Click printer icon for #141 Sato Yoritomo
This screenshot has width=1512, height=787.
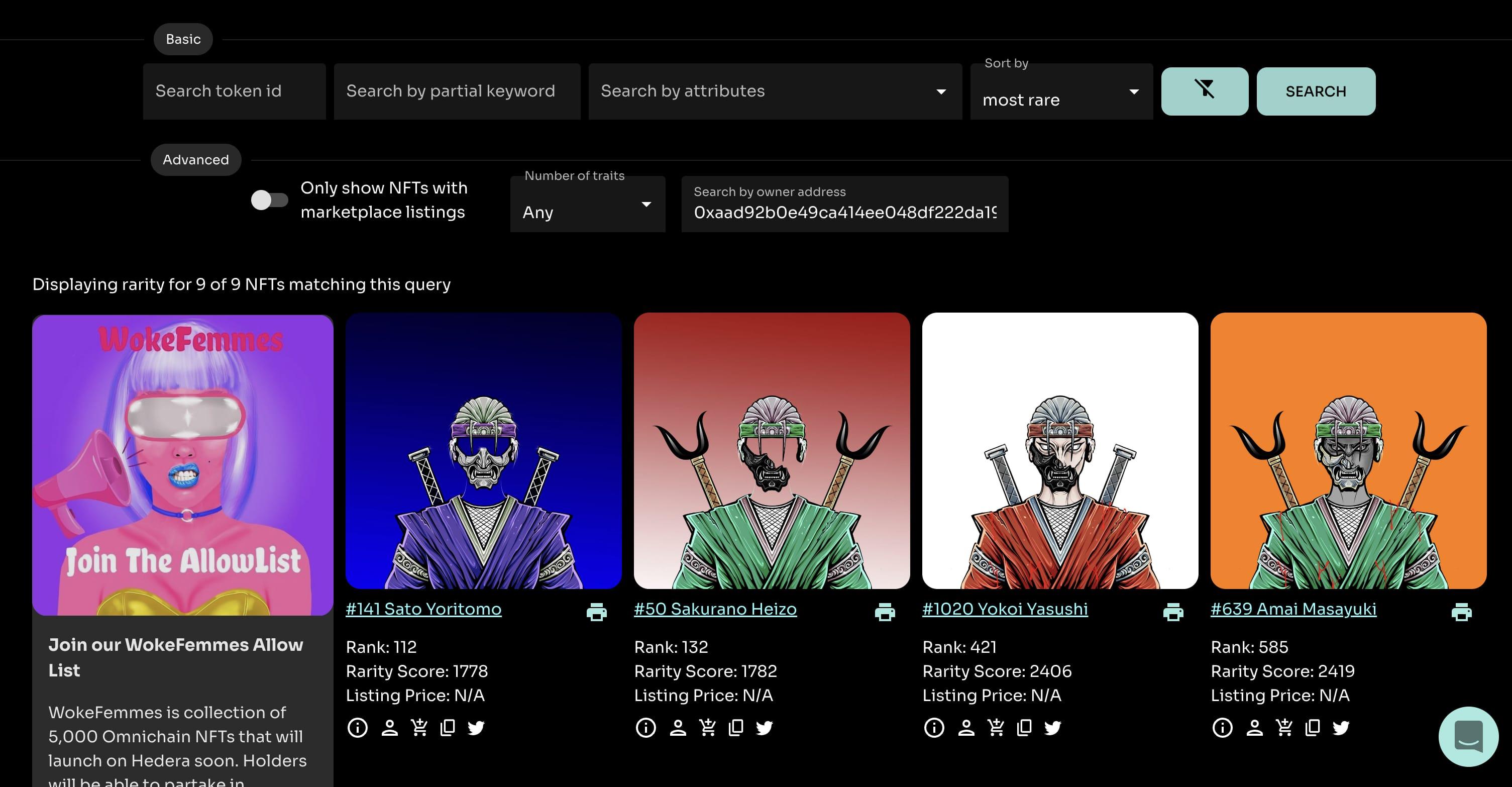pyautogui.click(x=596, y=612)
